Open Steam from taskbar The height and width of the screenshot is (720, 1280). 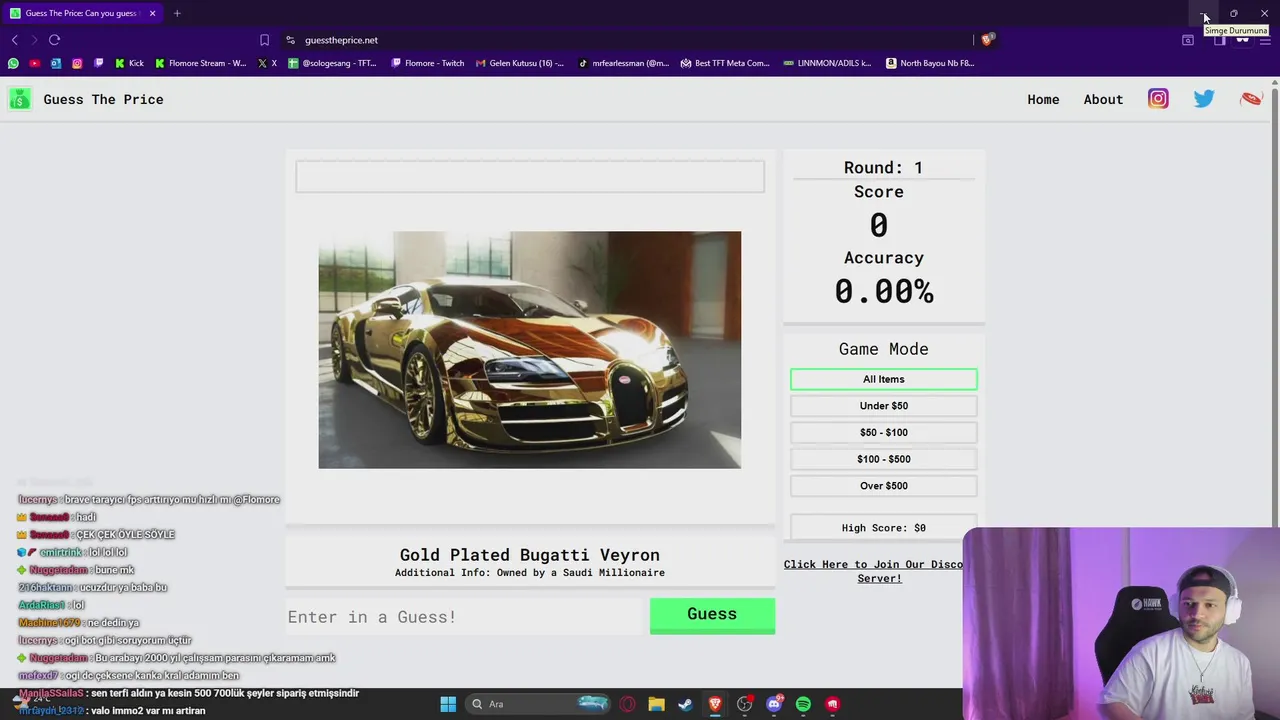tap(685, 704)
